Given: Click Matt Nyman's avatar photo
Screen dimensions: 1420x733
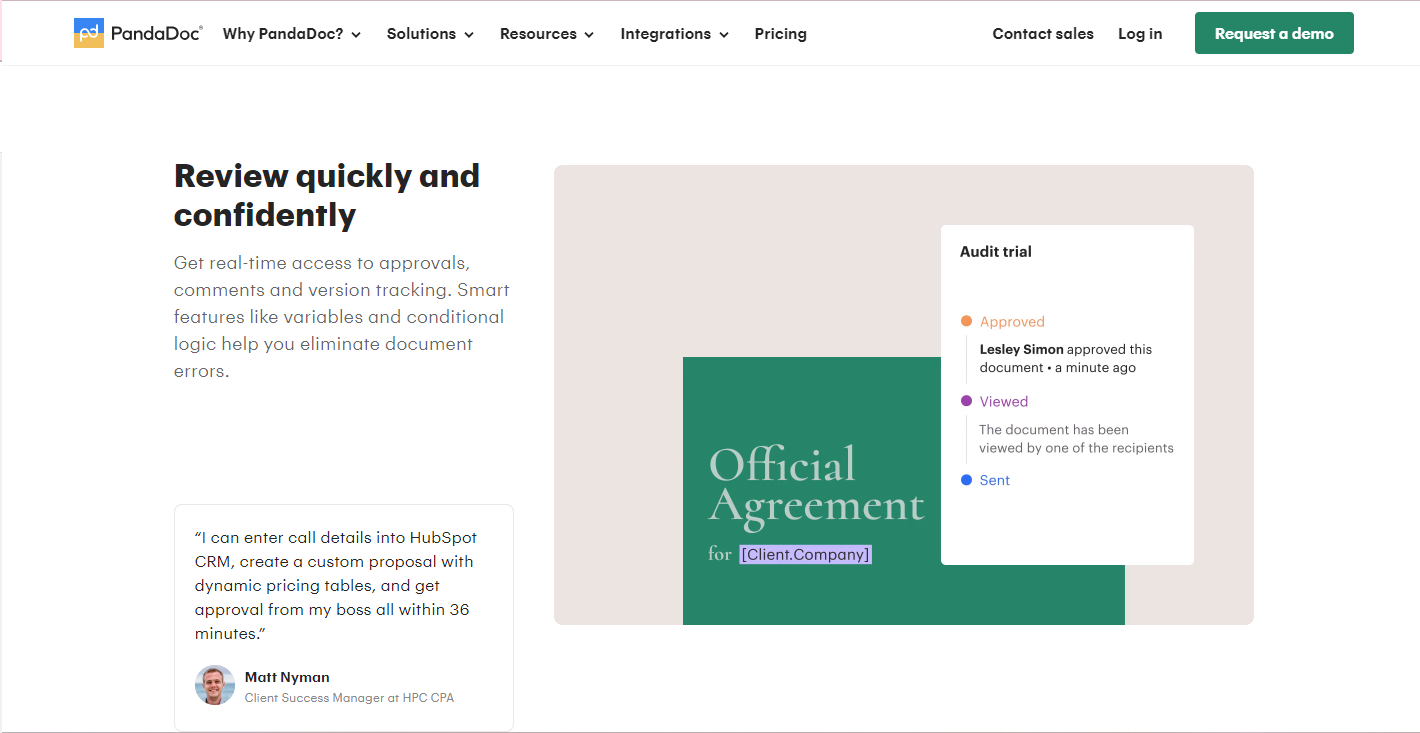Looking at the screenshot, I should (215, 685).
